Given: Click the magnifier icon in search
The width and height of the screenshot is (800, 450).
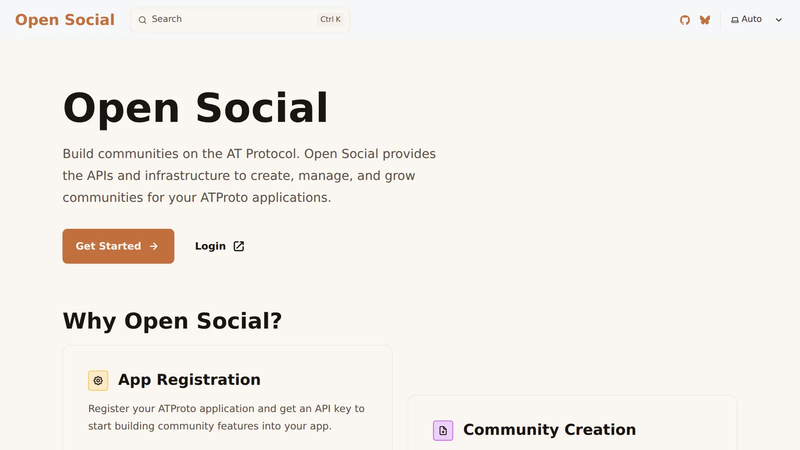Looking at the screenshot, I should coord(142,20).
